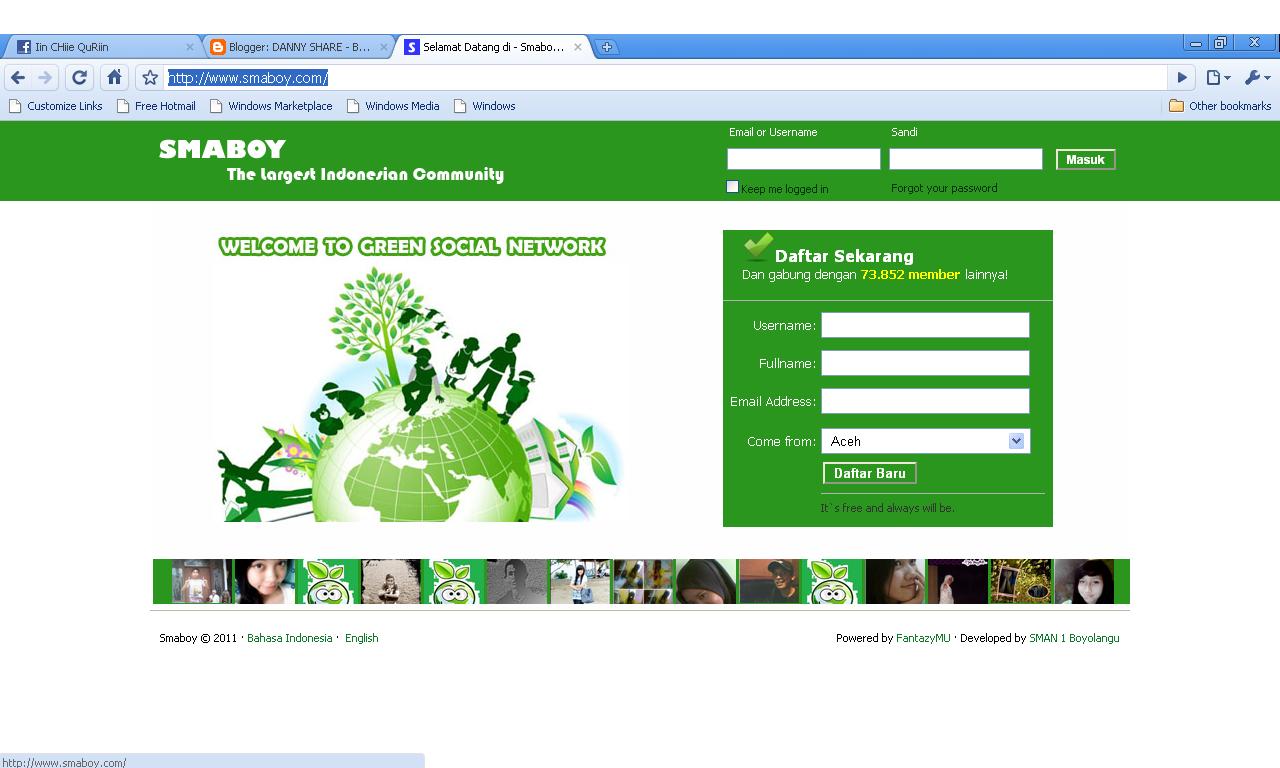Screen dimensions: 1280x768
Task: Go forward with the browser forward arrow
Action: [x=45, y=77]
